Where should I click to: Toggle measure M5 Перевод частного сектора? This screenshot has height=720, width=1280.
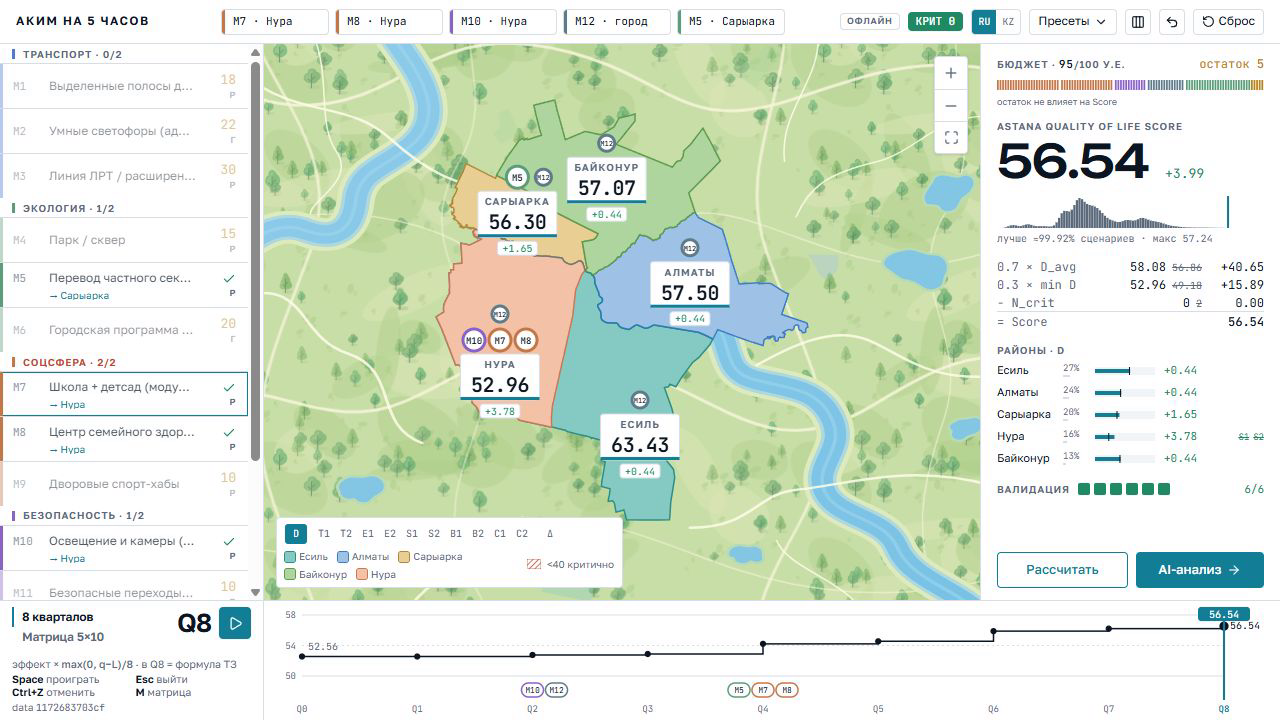124,285
